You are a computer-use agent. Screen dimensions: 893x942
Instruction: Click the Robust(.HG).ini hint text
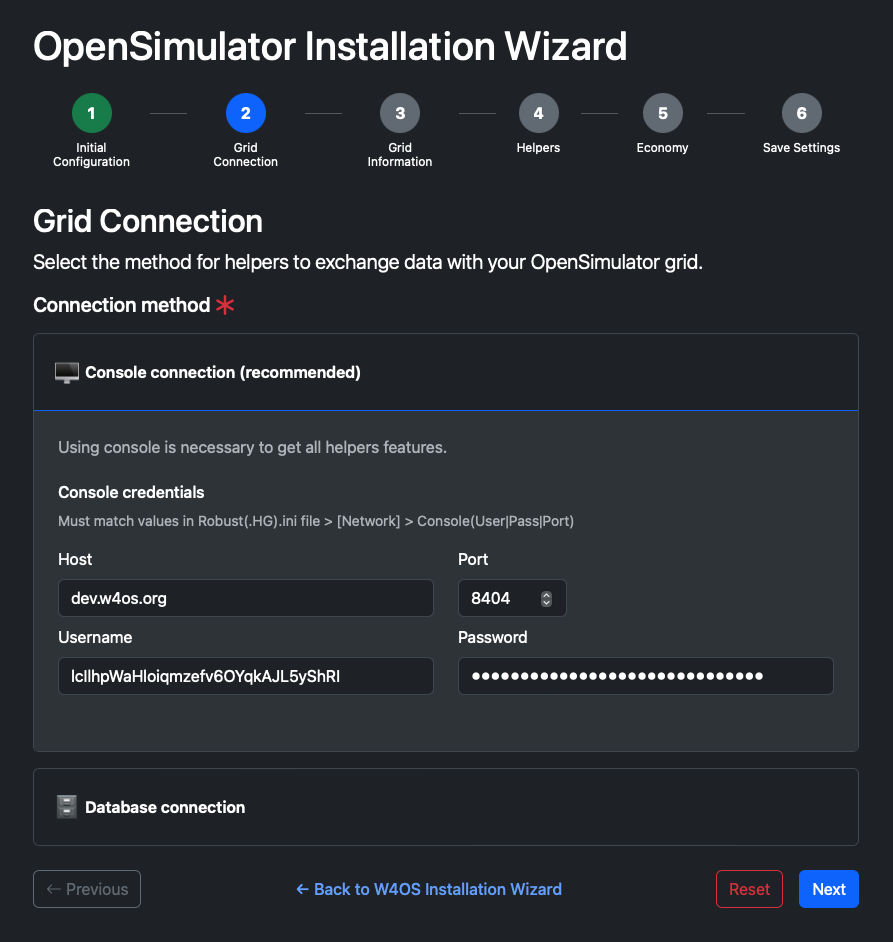(x=316, y=521)
